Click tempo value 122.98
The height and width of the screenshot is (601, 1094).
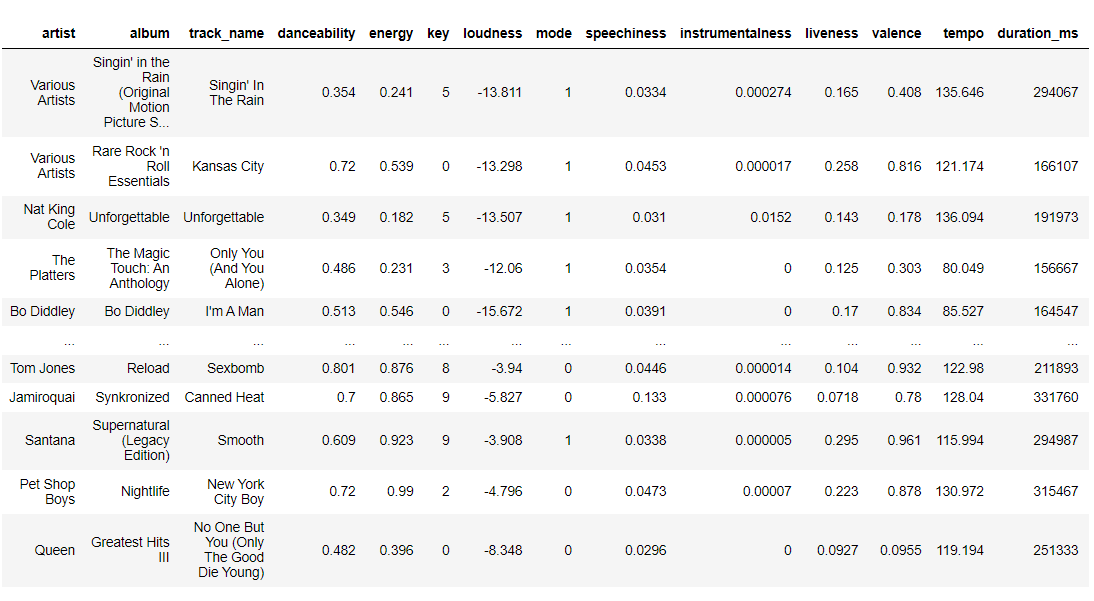coord(964,368)
